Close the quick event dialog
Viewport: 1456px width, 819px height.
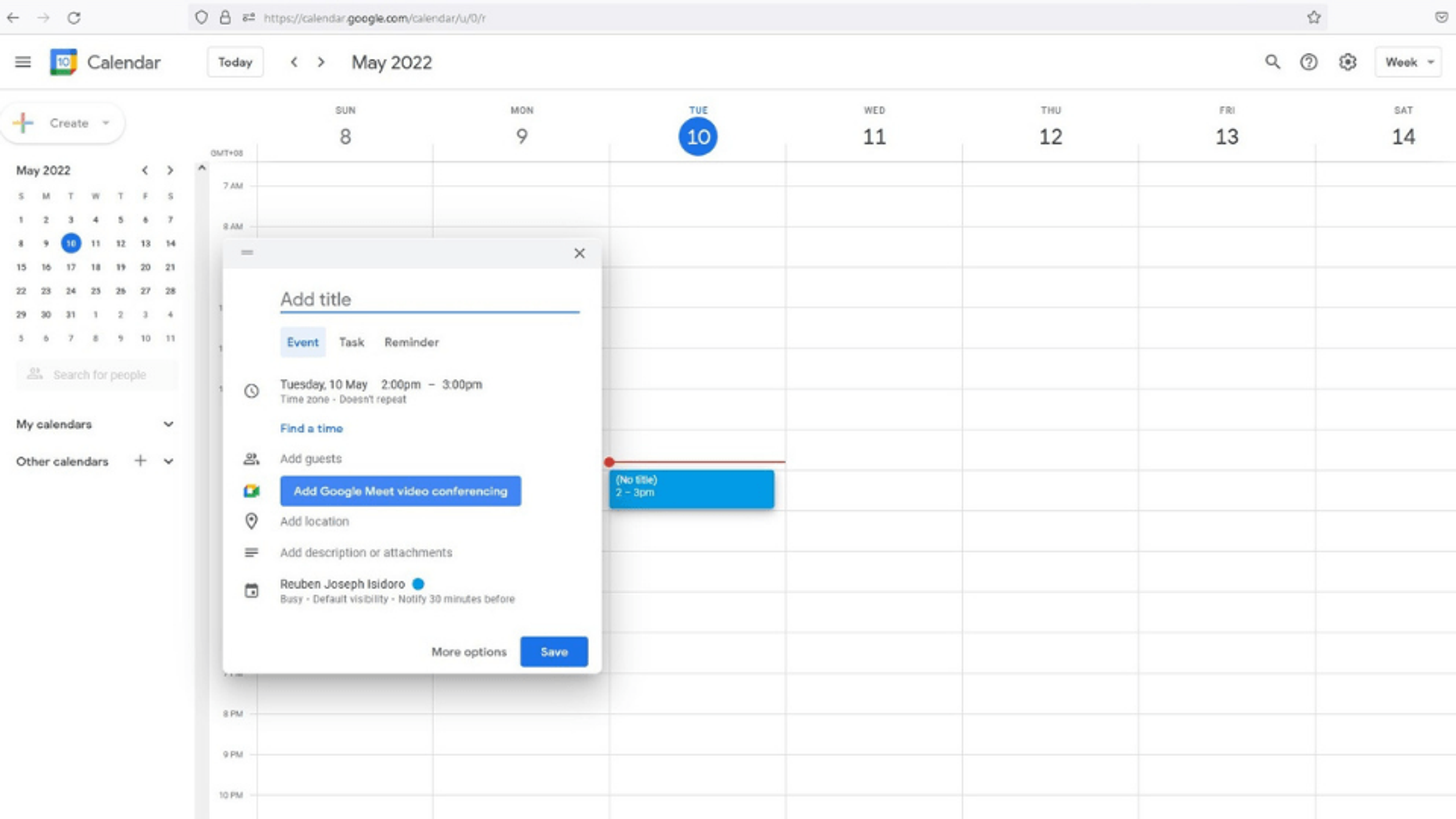579,253
